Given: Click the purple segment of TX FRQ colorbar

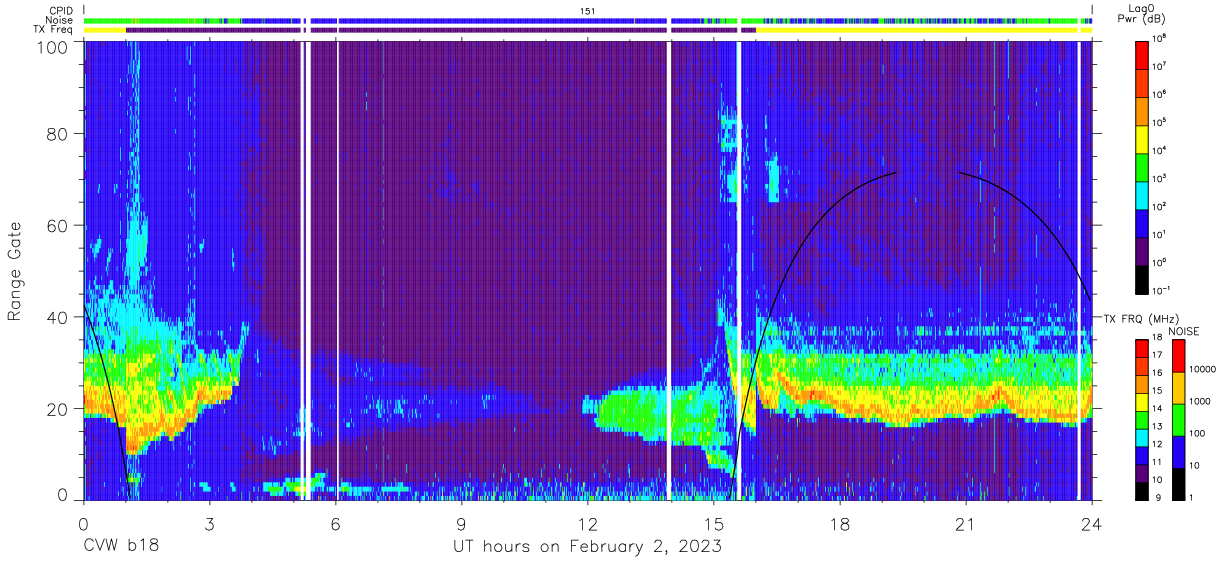Looking at the screenshot, I should tap(1142, 472).
